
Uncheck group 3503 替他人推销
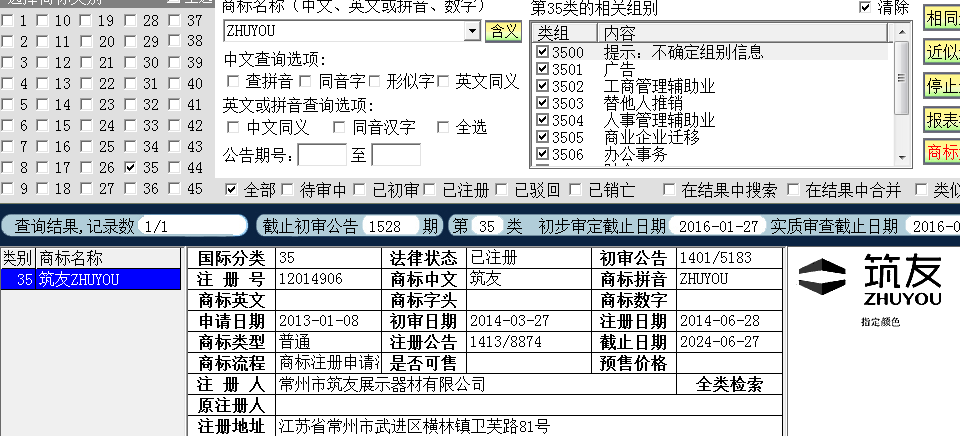tap(542, 102)
